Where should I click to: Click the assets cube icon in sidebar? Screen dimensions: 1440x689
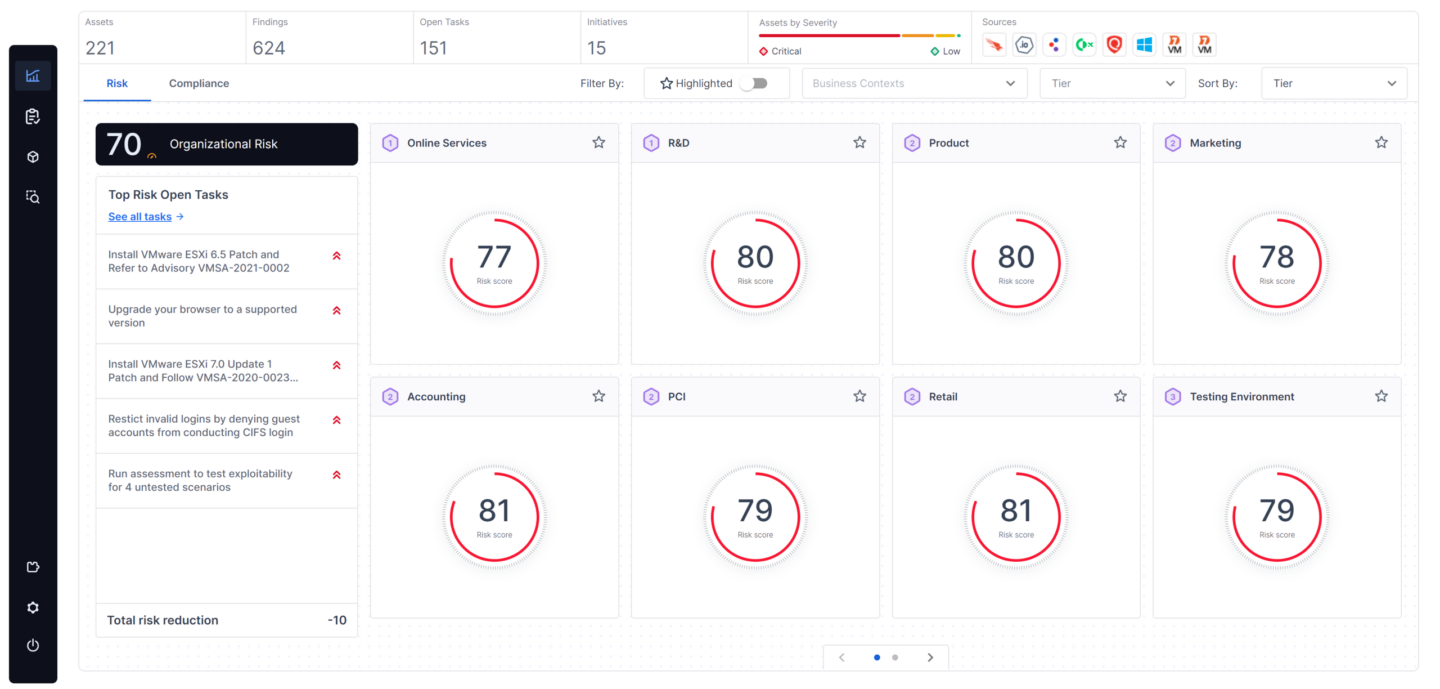coord(33,157)
